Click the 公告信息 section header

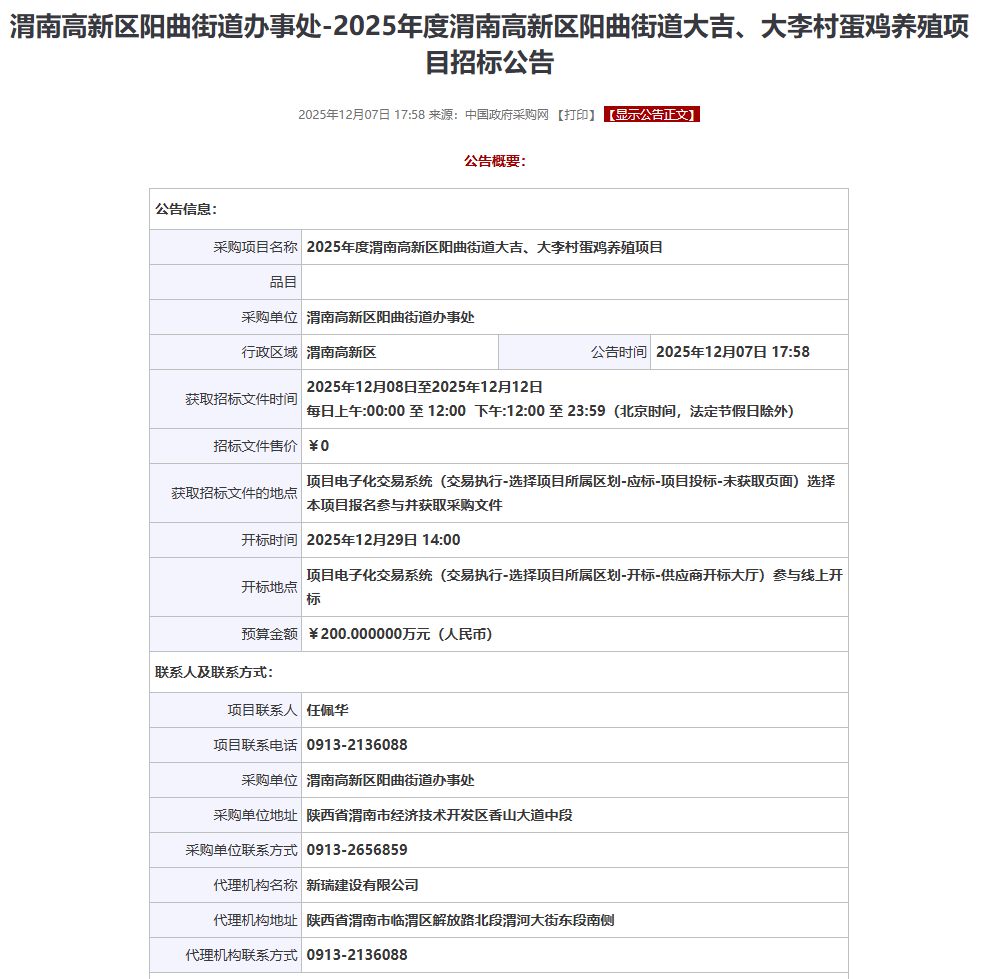tap(186, 209)
